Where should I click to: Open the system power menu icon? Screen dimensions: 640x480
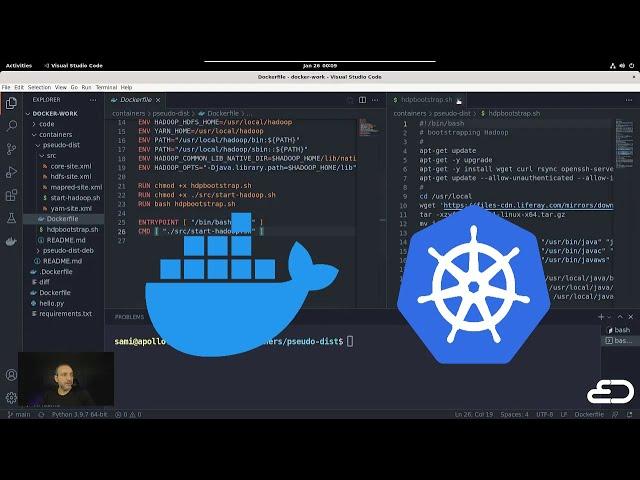tap(631, 66)
